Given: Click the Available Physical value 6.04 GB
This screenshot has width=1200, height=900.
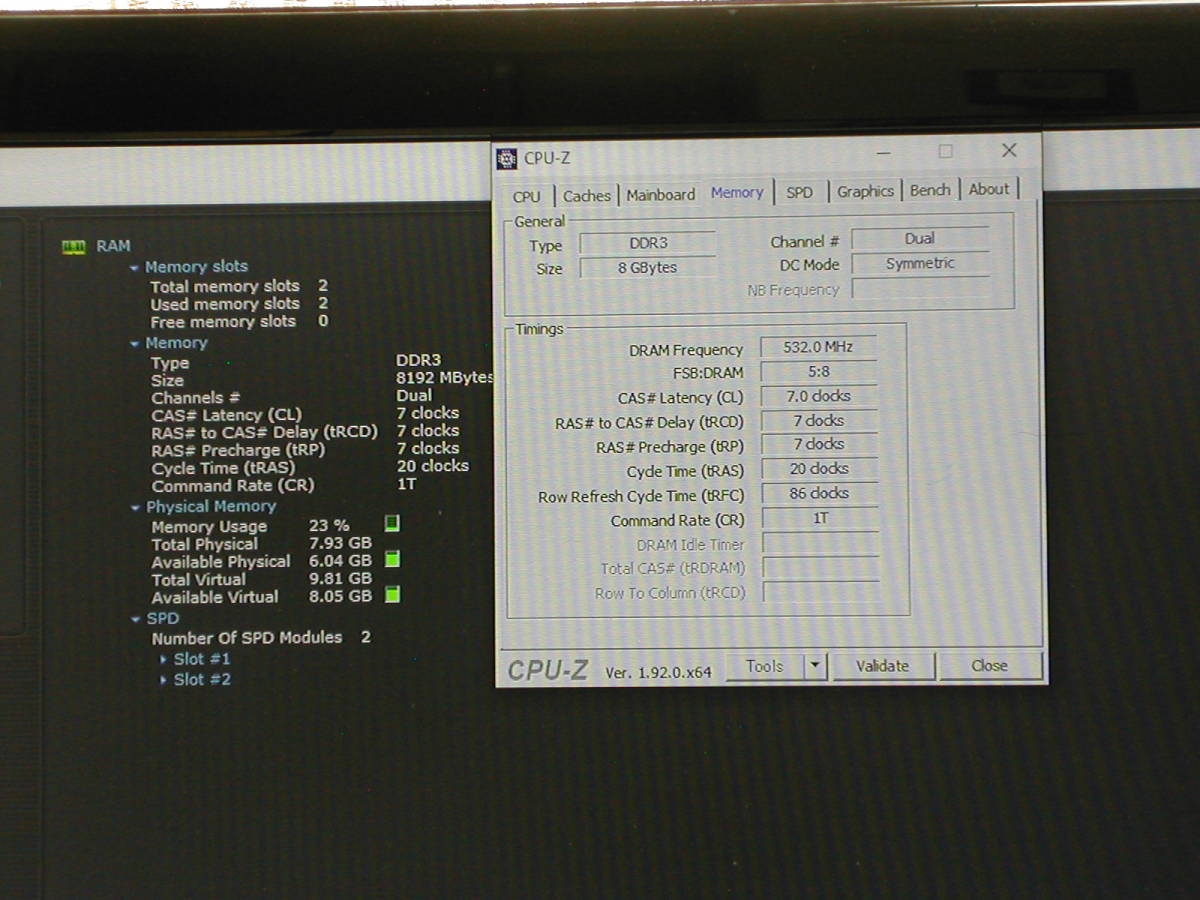Looking at the screenshot, I should (x=340, y=561).
